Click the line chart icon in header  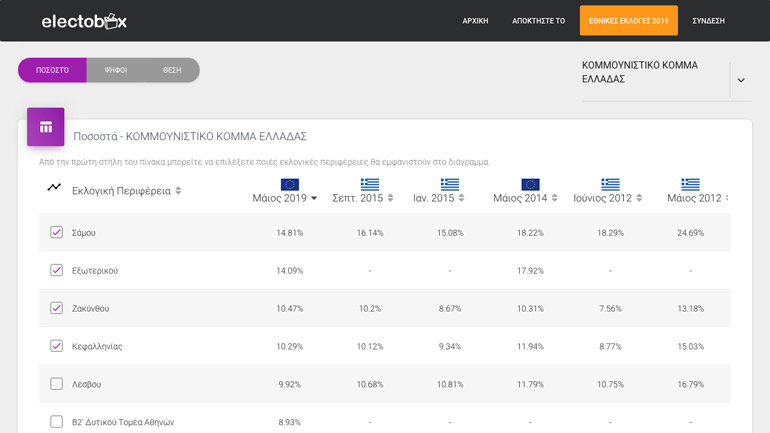(x=54, y=187)
